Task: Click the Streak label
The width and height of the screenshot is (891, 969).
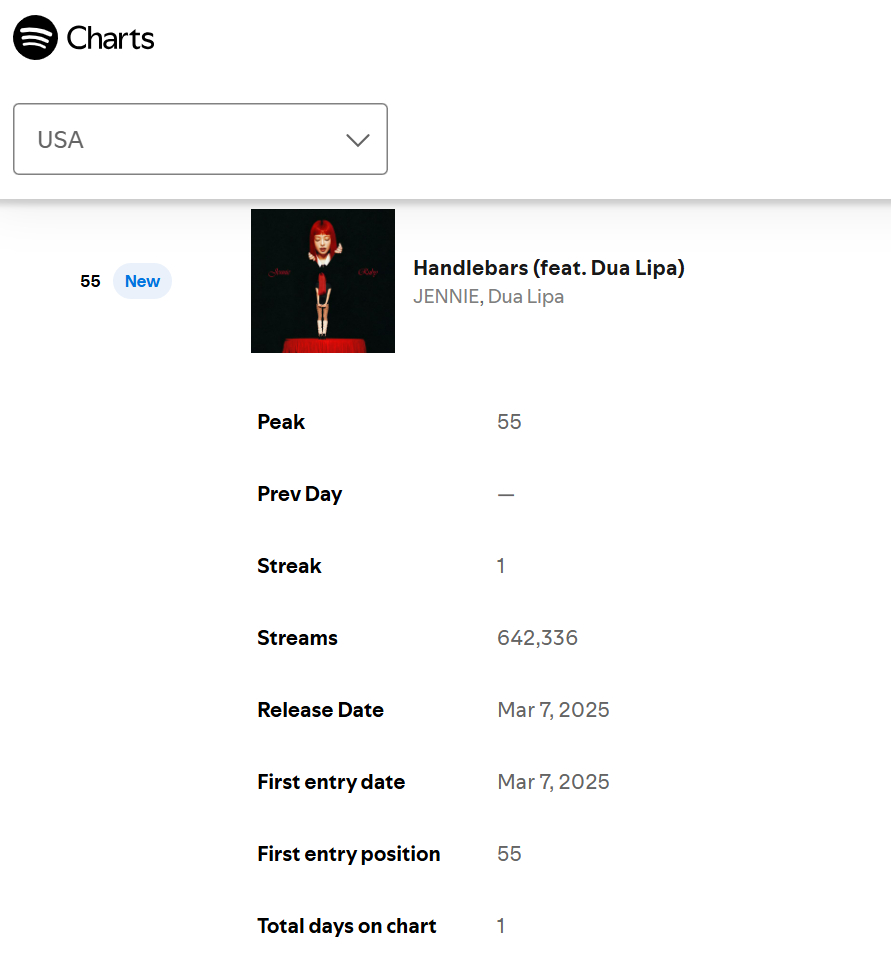Action: 289,566
